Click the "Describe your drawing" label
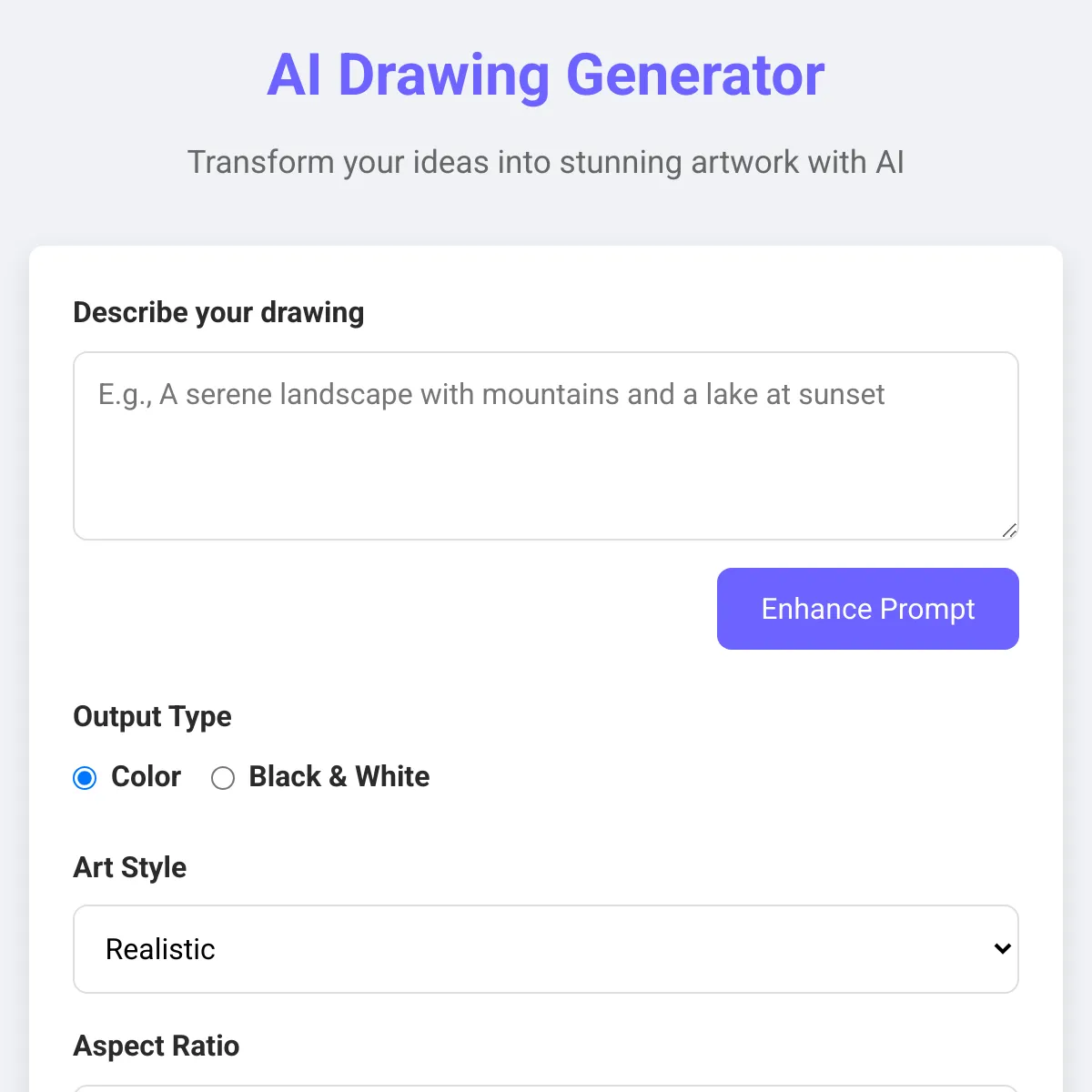The image size is (1092, 1092). pos(218,312)
